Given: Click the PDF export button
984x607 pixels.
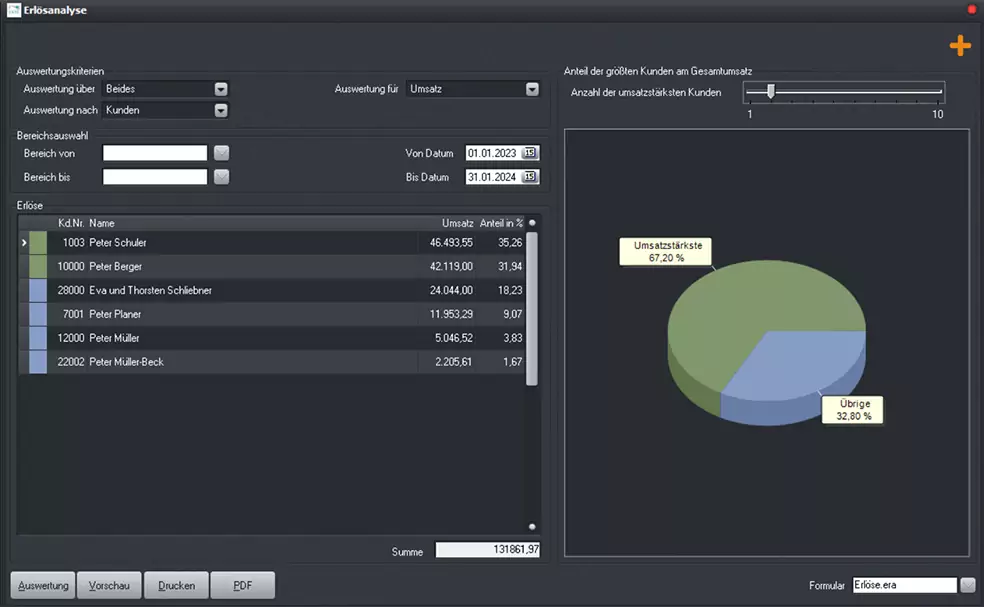Looking at the screenshot, I should point(243,585).
